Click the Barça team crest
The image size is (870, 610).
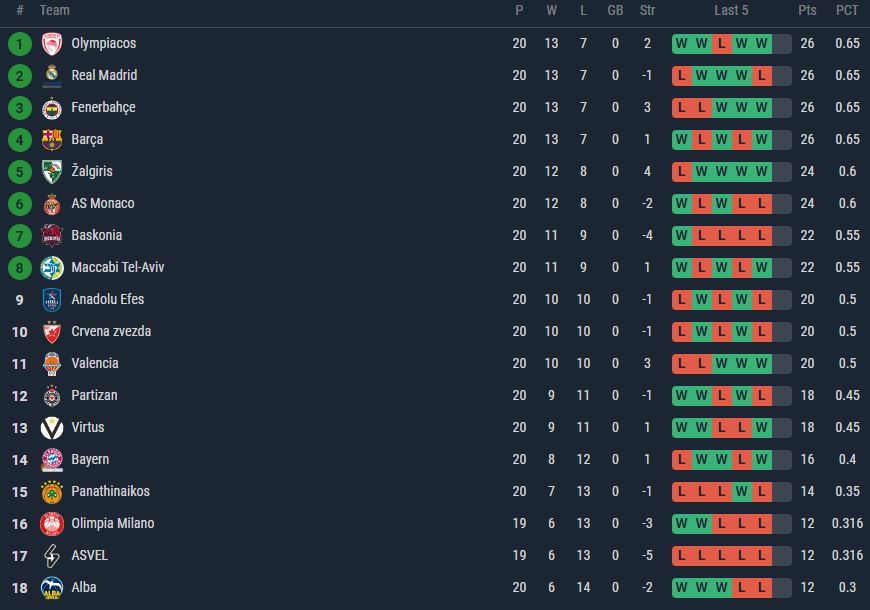pos(52,139)
